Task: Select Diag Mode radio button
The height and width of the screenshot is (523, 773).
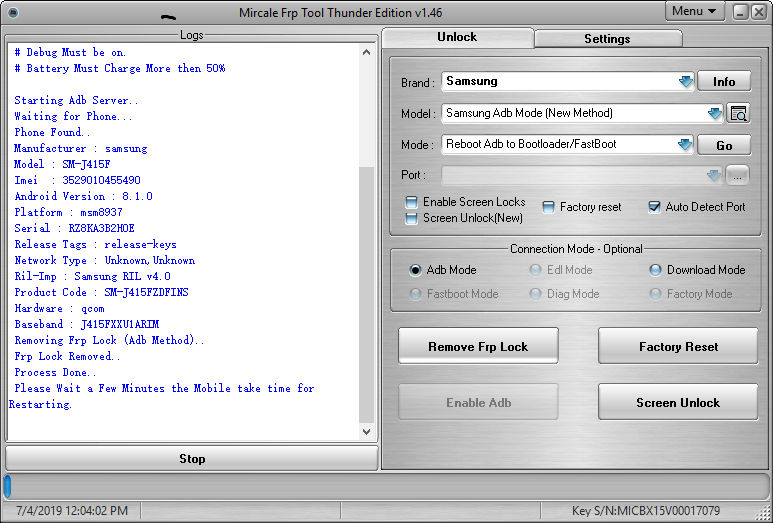Action: coord(535,294)
